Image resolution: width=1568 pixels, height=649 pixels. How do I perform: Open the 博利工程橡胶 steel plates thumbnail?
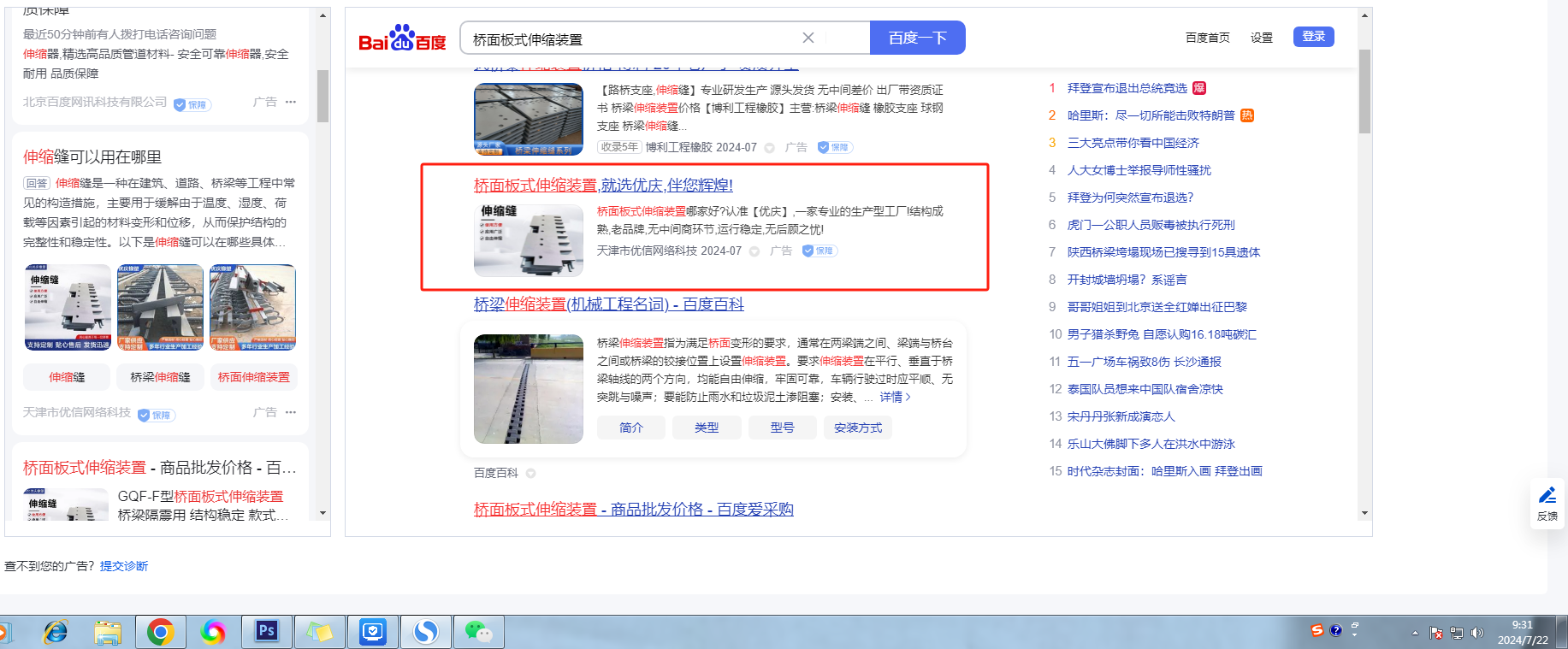[x=529, y=119]
